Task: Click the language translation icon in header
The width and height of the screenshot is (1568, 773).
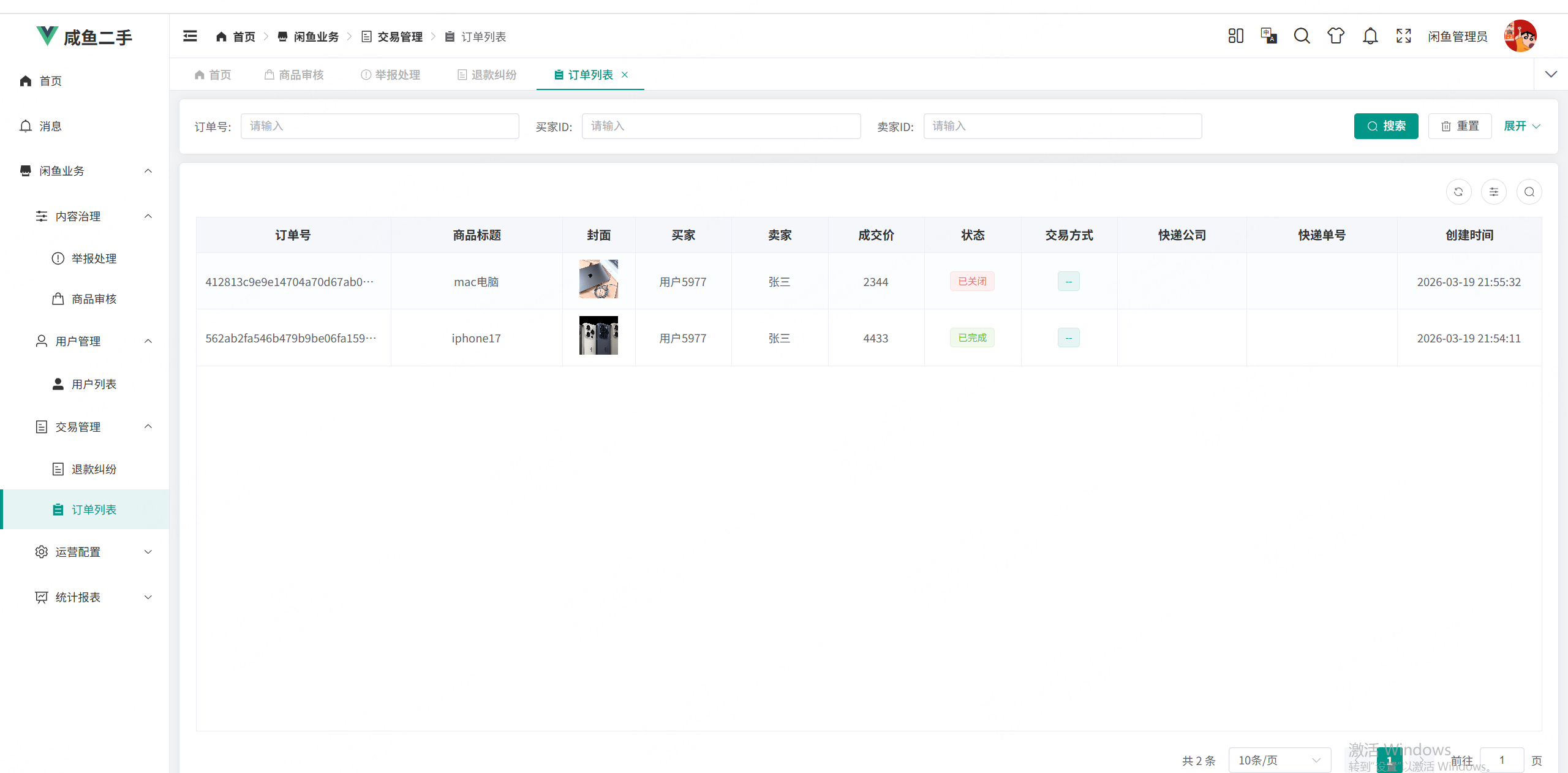Action: coord(1268,36)
